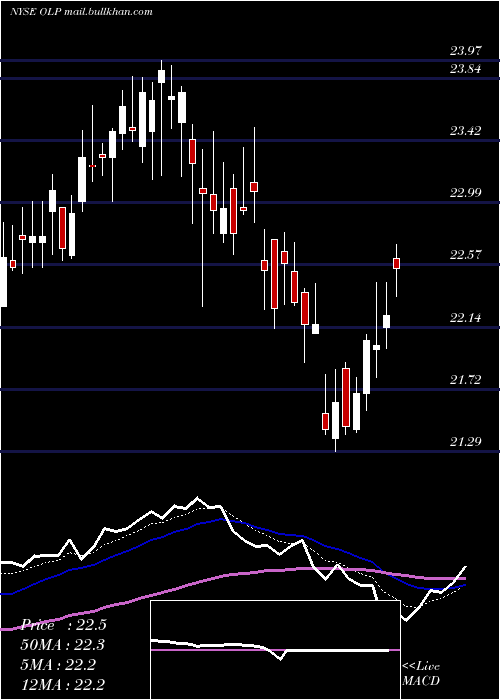Click the 50MA : 22.3 readout

click(63, 645)
